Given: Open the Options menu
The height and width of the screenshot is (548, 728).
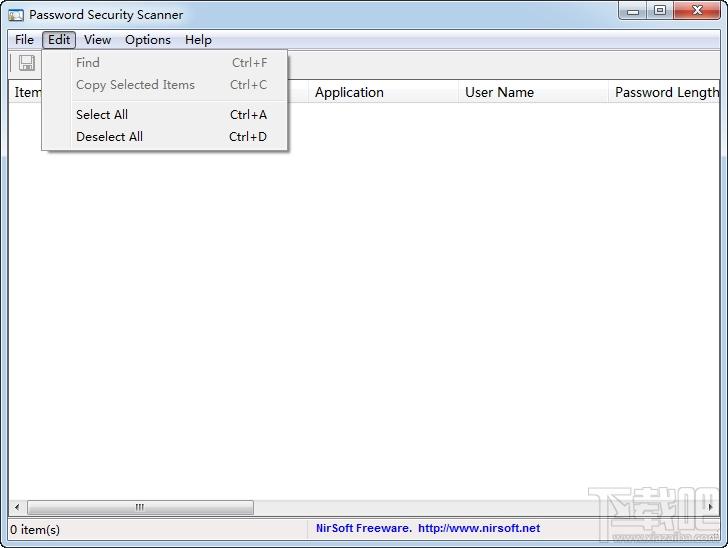Looking at the screenshot, I should pos(148,40).
